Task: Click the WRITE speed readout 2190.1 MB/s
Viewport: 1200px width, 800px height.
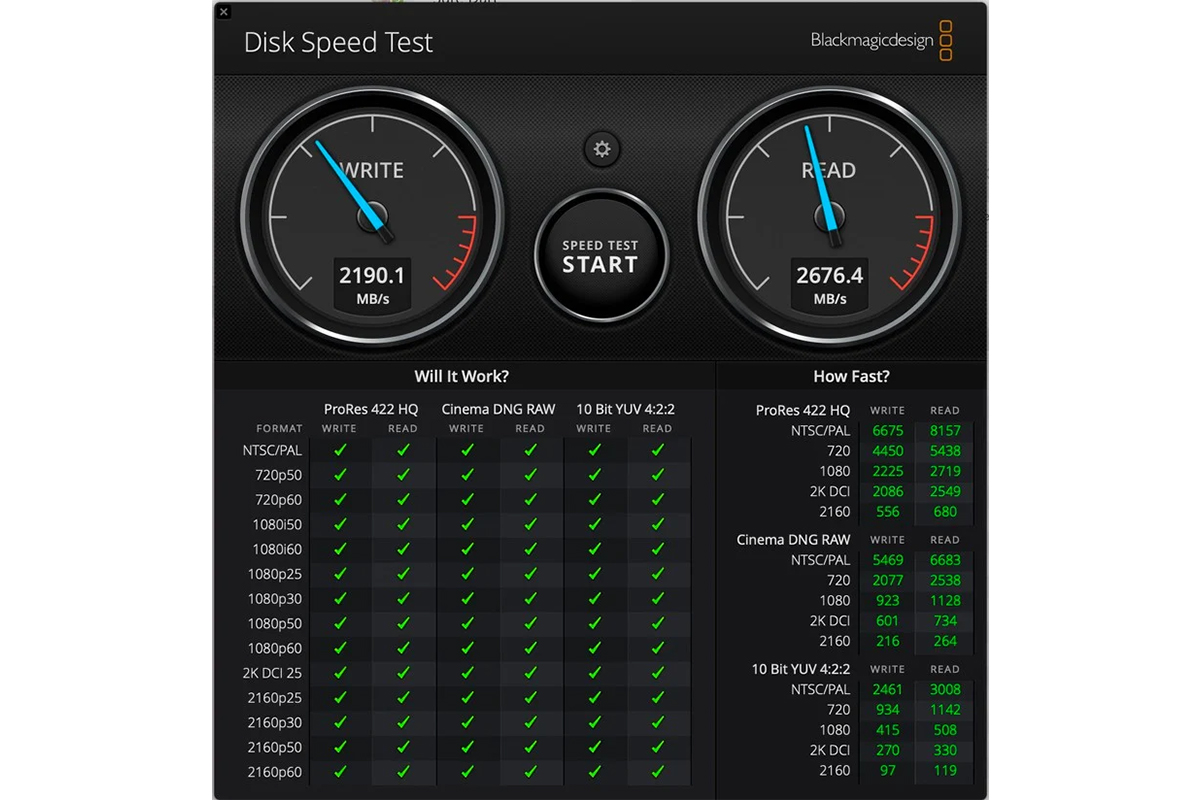Action: [372, 284]
